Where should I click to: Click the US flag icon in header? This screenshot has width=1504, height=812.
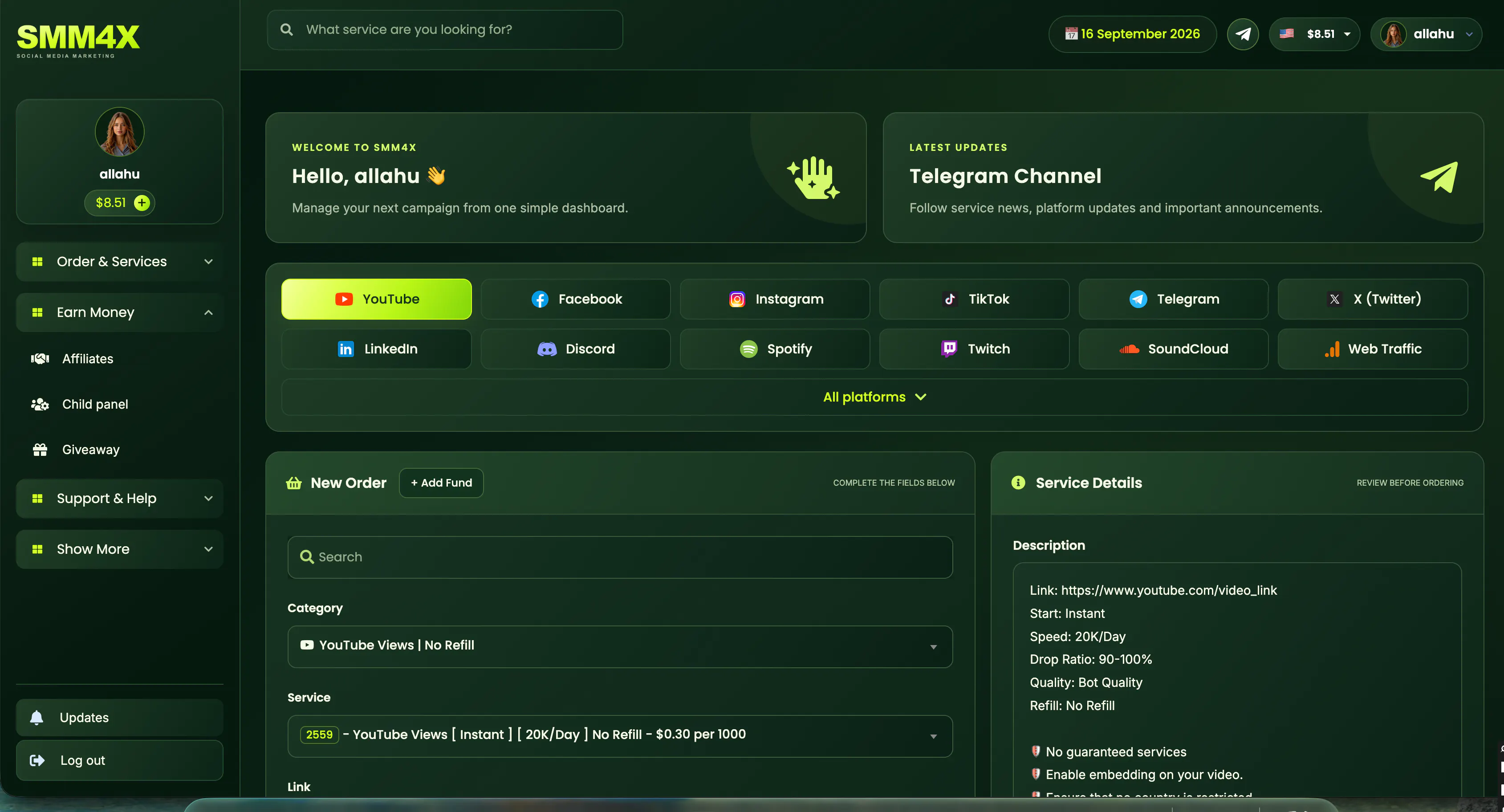click(x=1287, y=34)
